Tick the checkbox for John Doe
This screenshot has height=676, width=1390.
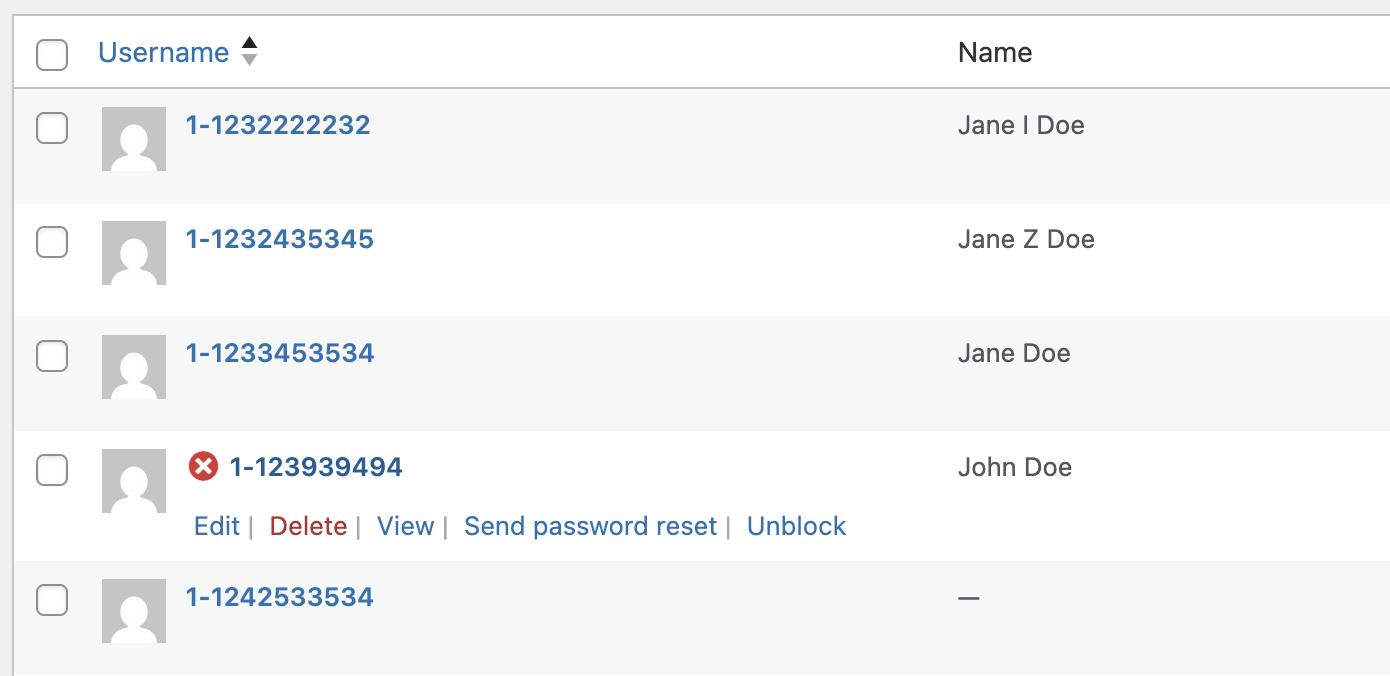tap(52, 470)
